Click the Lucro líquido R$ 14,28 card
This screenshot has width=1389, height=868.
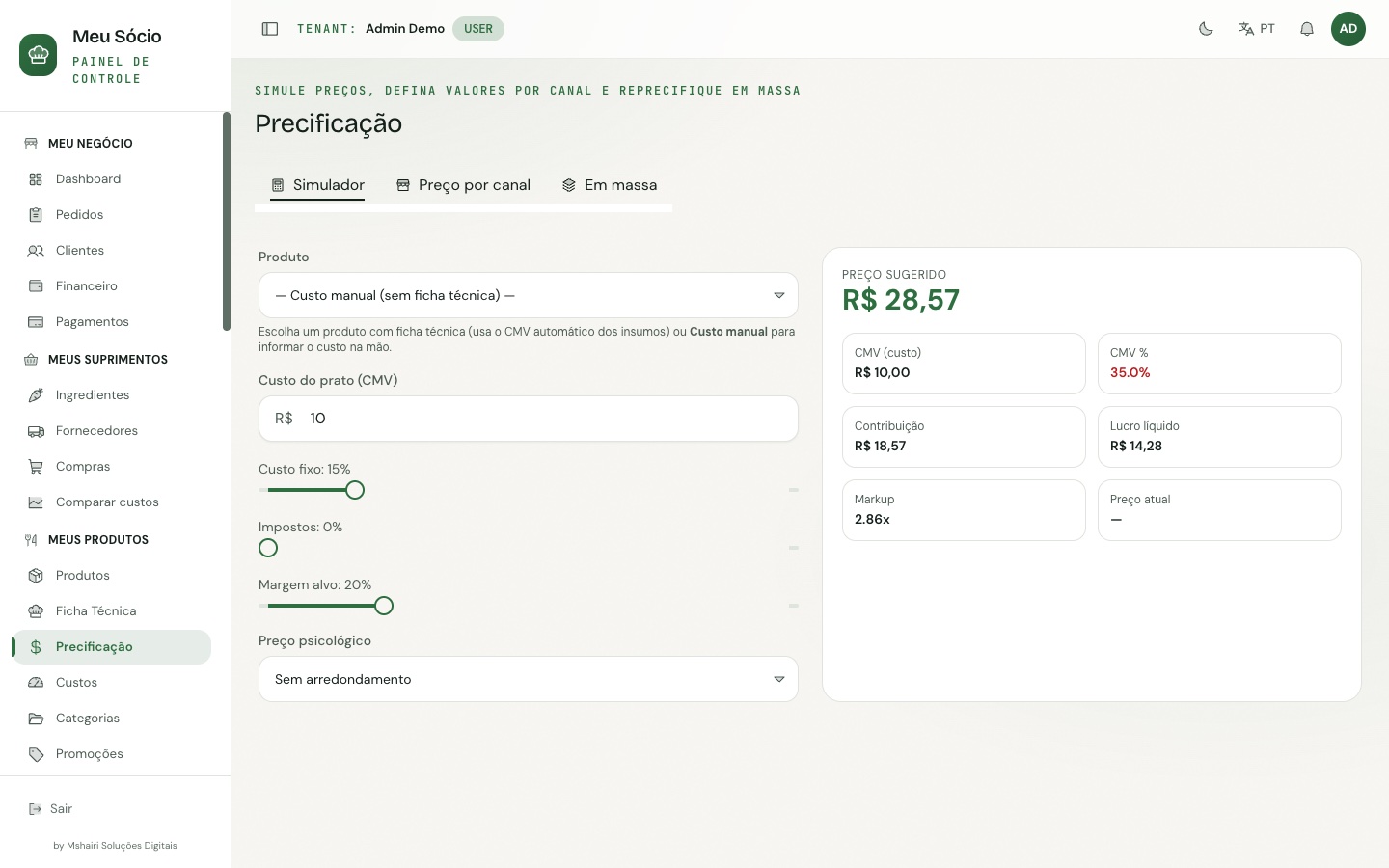tap(1219, 437)
